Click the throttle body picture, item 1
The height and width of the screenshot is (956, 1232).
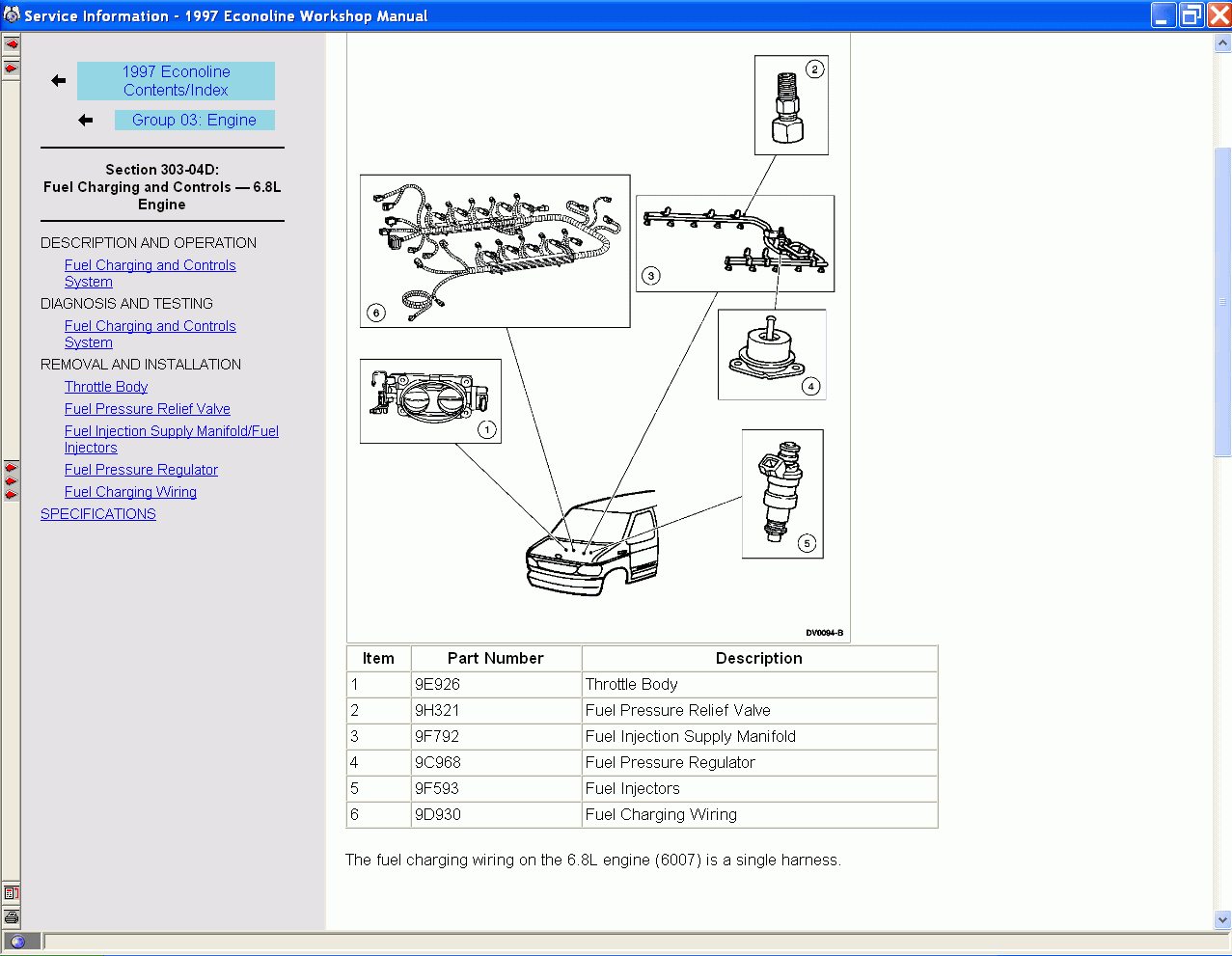pyautogui.click(x=430, y=401)
